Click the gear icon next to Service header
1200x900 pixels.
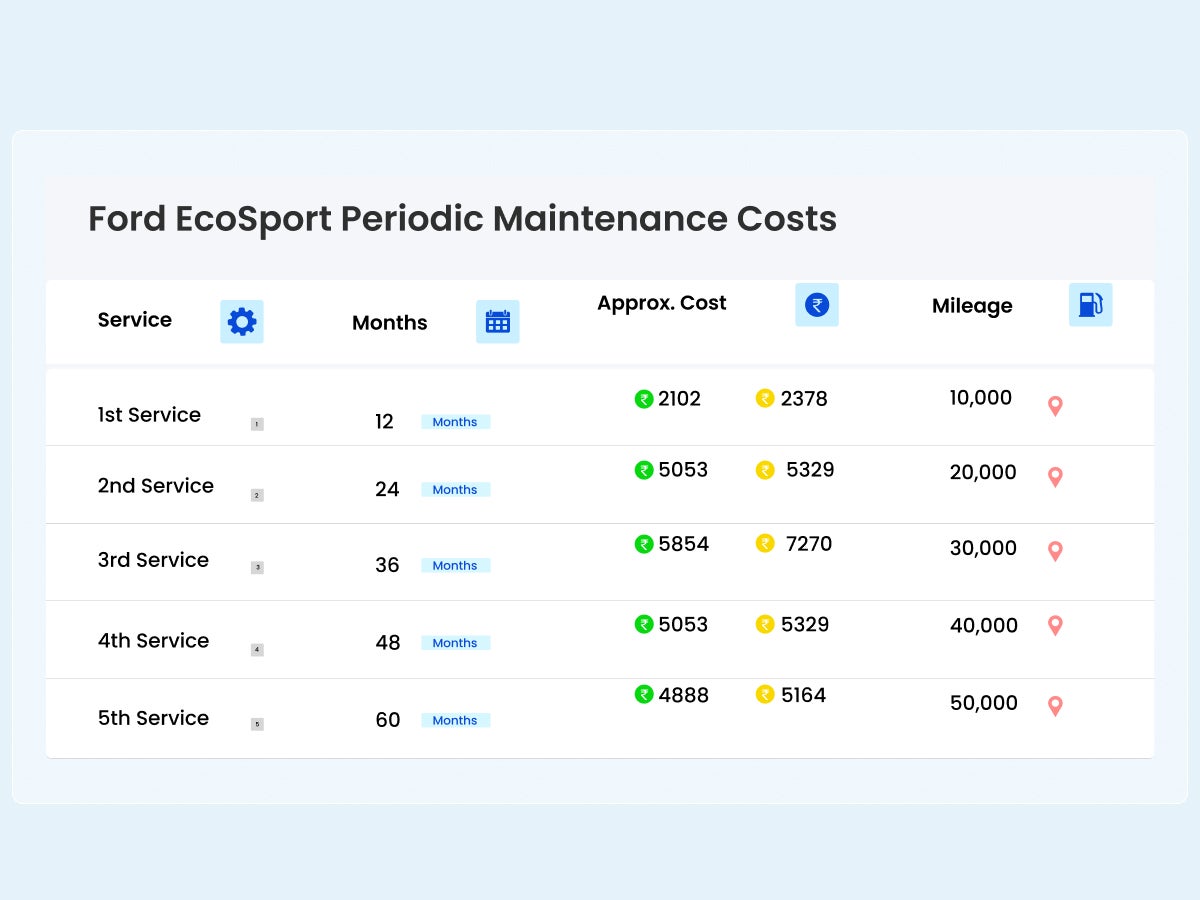(x=241, y=322)
